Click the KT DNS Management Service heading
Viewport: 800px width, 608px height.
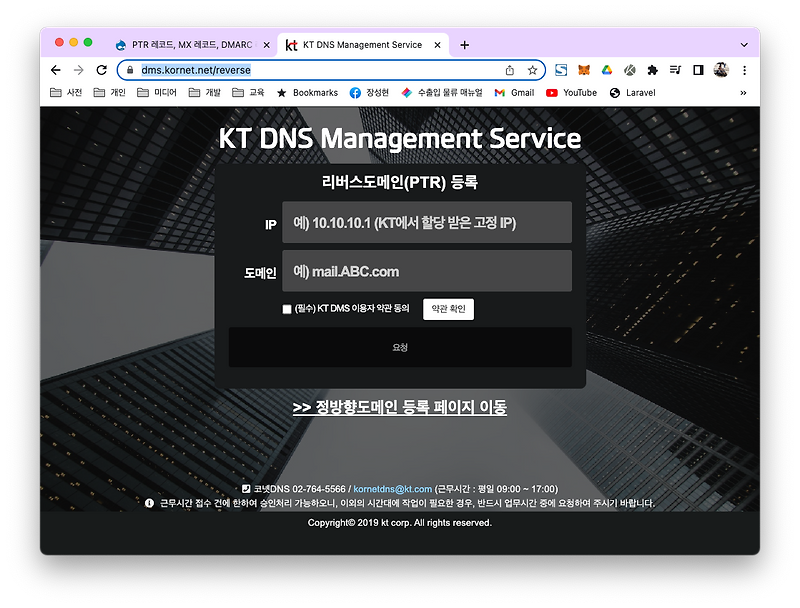tap(399, 138)
